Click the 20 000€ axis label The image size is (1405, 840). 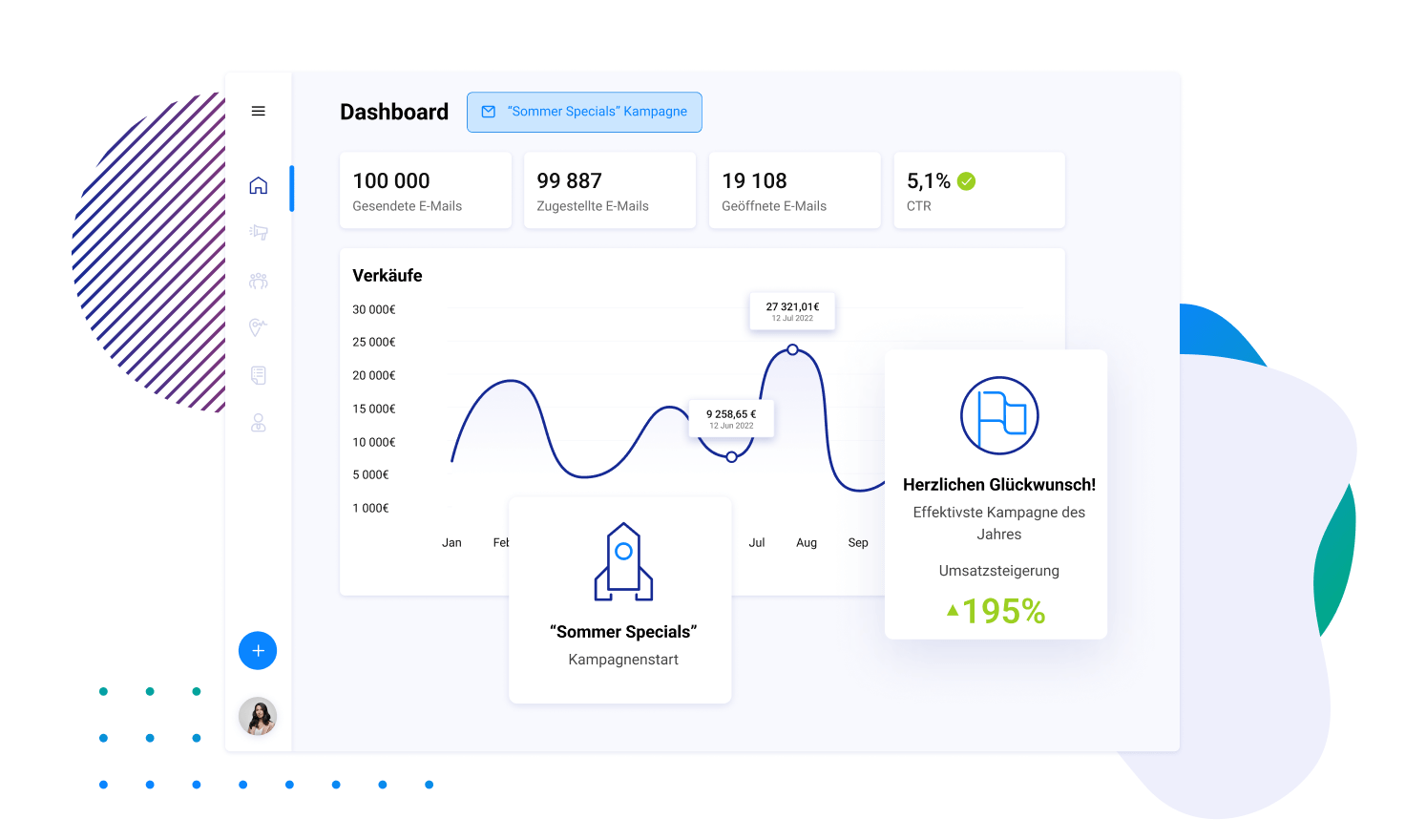[x=374, y=375]
